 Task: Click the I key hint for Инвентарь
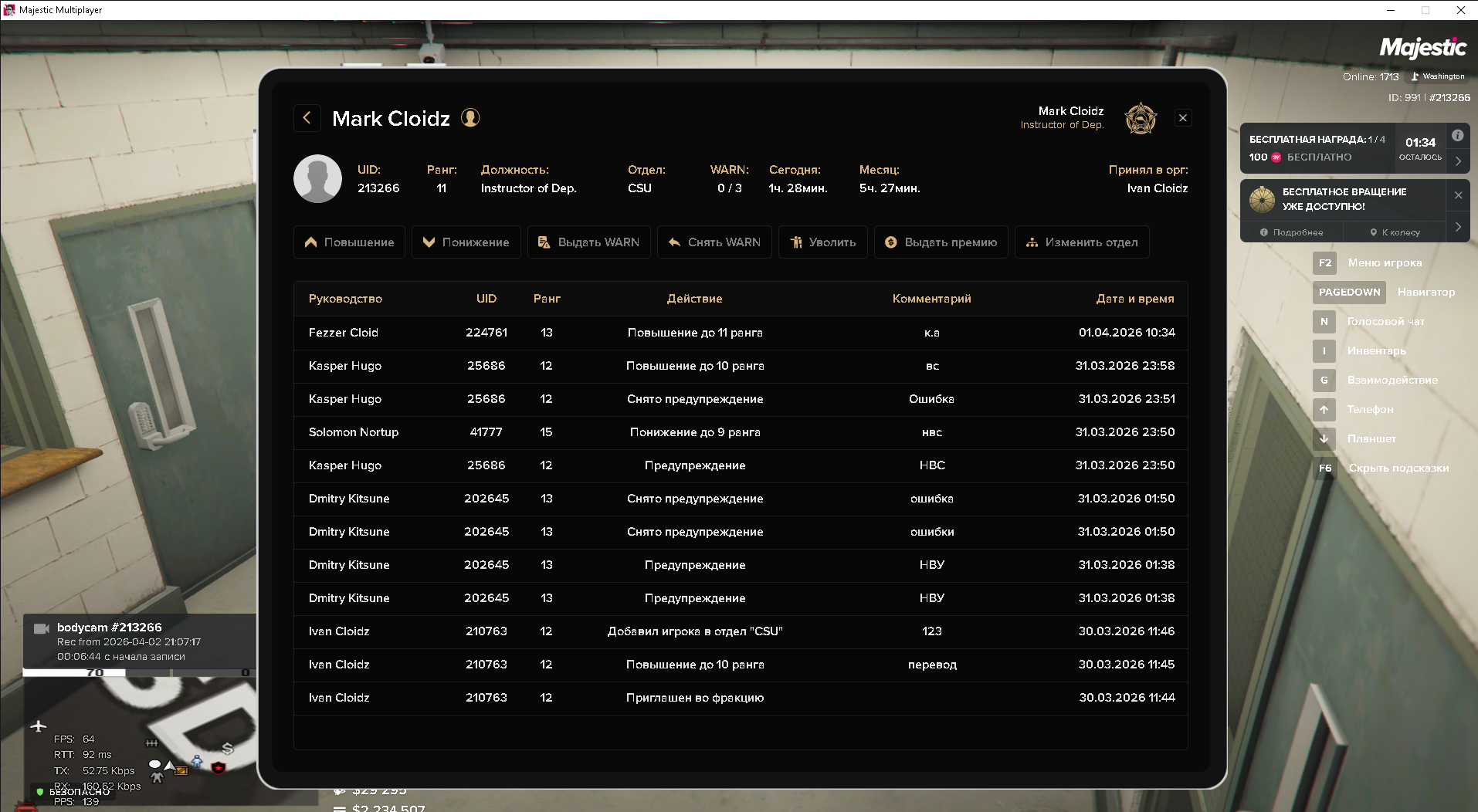[x=1324, y=351]
